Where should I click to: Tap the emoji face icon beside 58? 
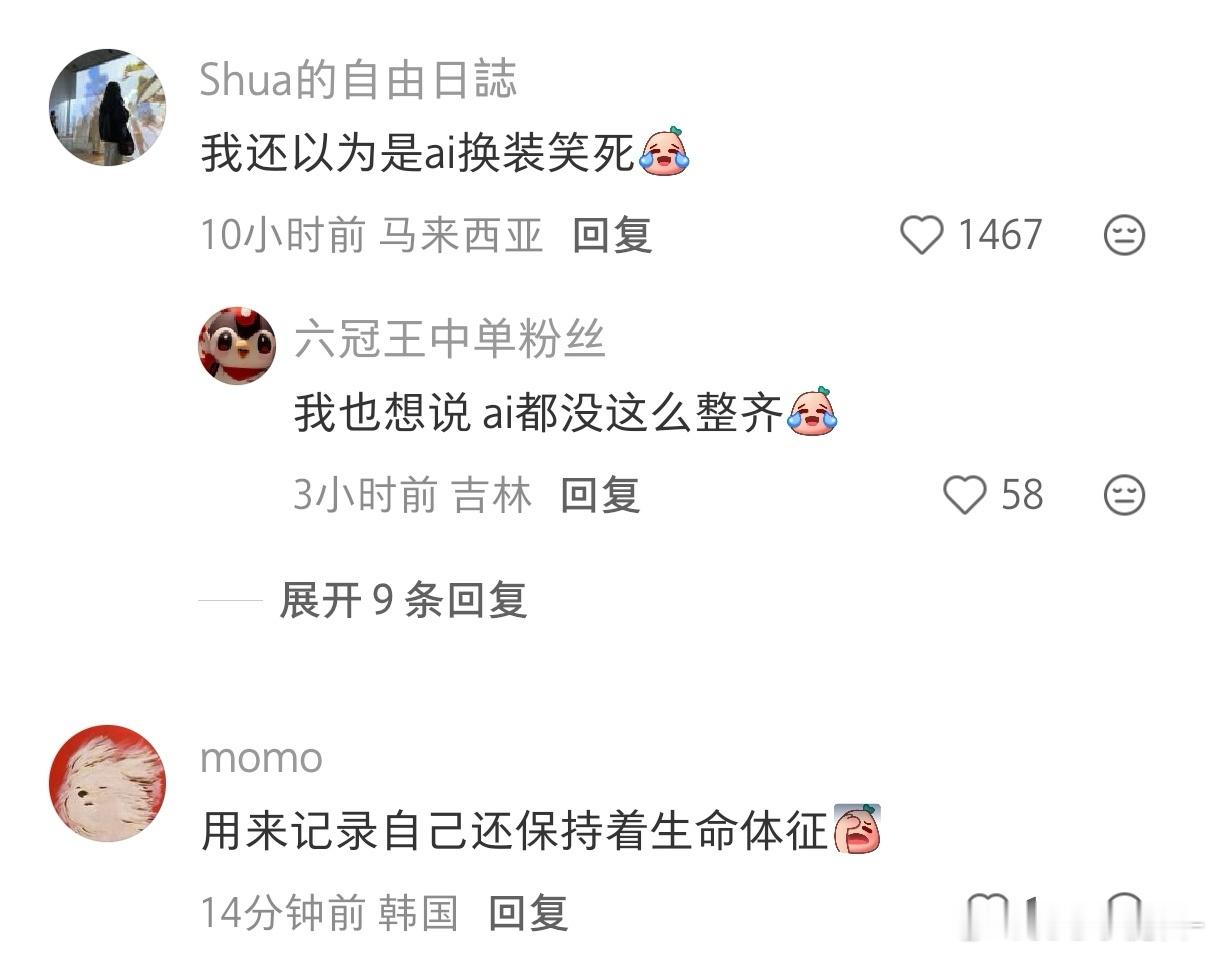coord(1124,495)
